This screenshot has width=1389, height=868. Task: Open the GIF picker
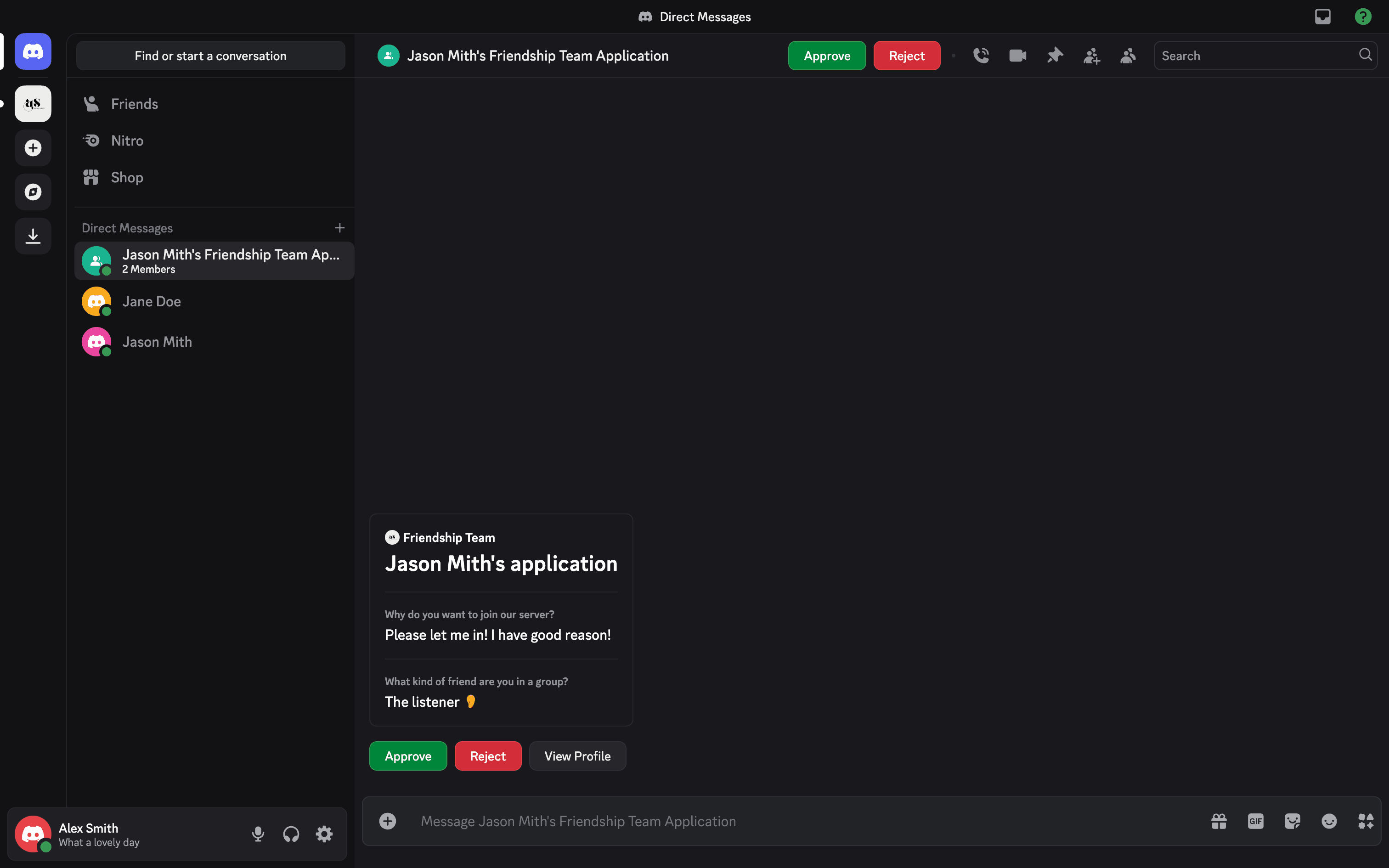click(1255, 821)
